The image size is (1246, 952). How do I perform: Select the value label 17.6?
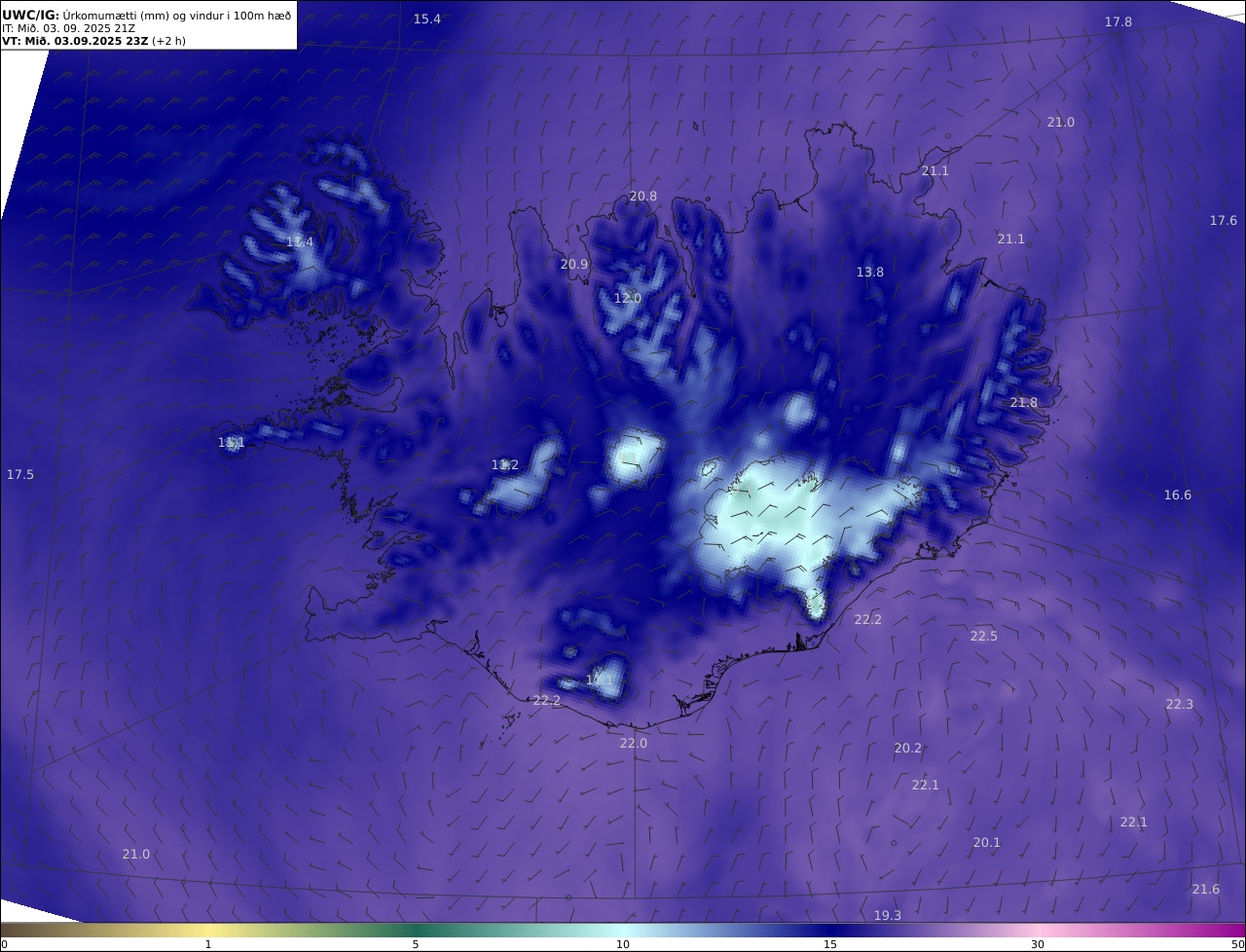point(1224,221)
